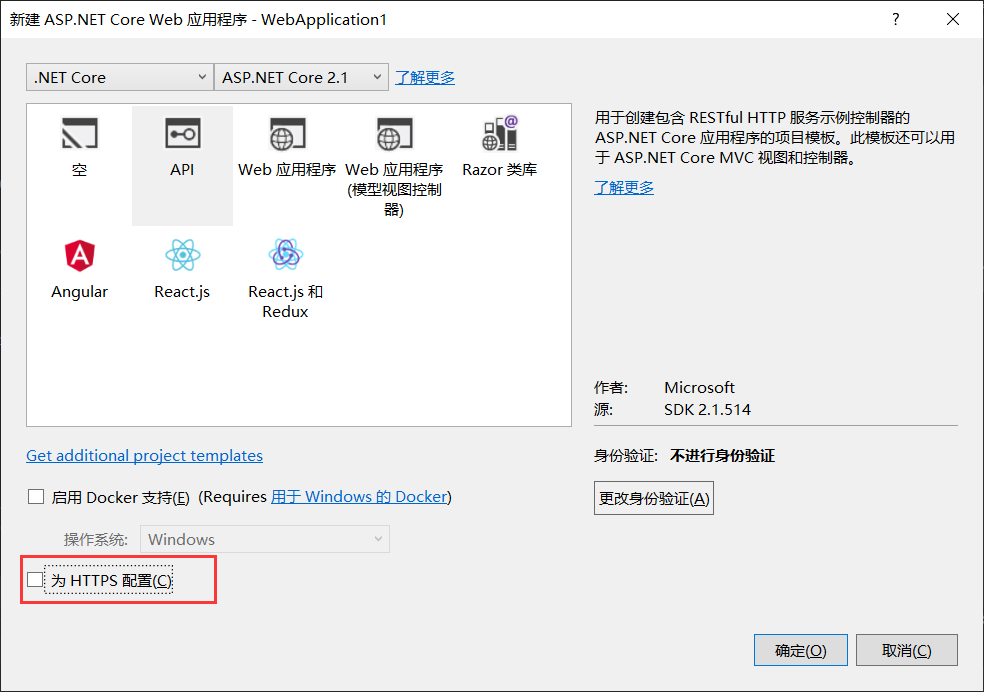The width and height of the screenshot is (984, 692).
Task: Click 了解更多 link next to version dropdown
Action: pyautogui.click(x=425, y=78)
